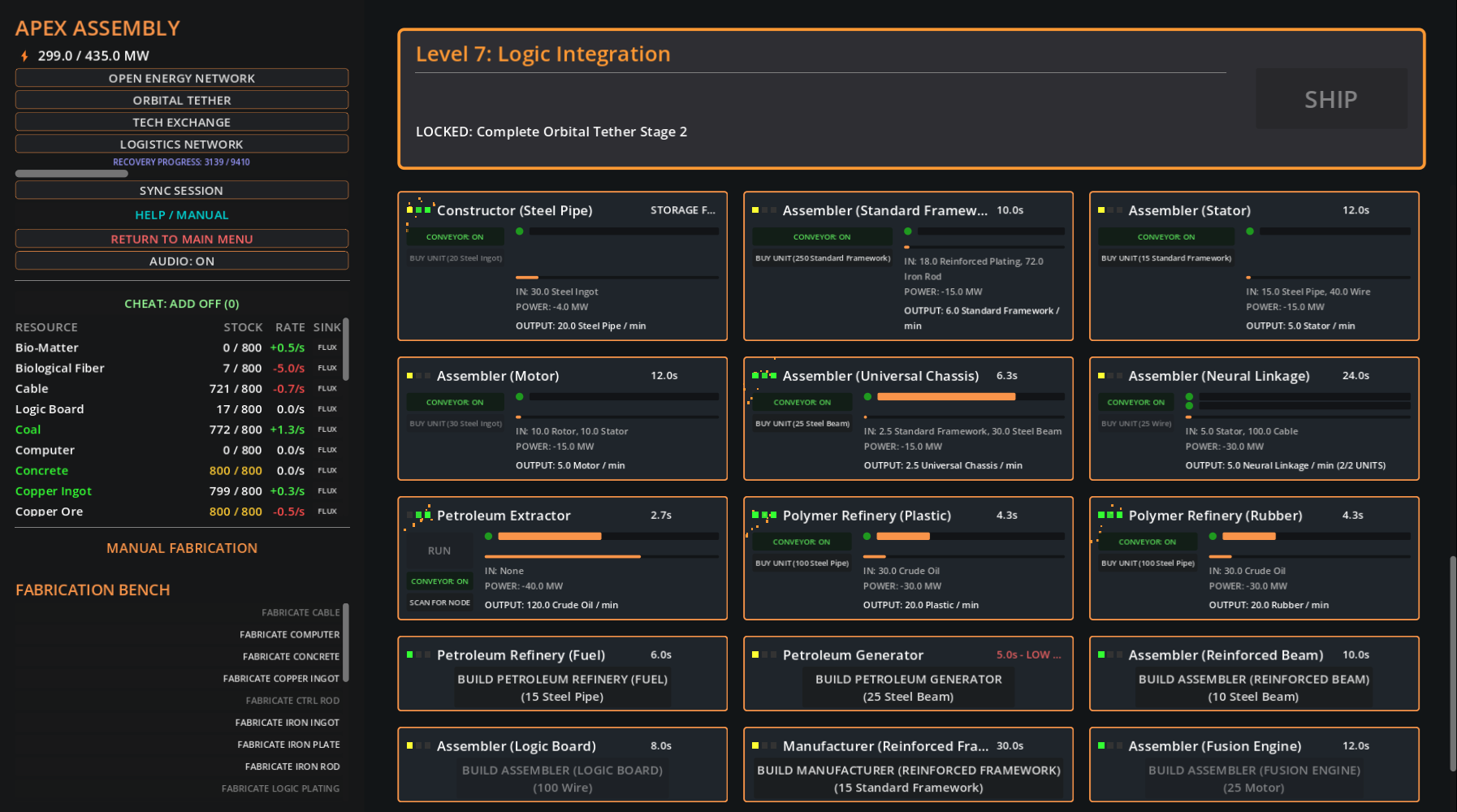Screen dimensions: 1457x812
Task: Toggle conveyor on Assembler (Universal Chassis)
Action: [x=802, y=403]
